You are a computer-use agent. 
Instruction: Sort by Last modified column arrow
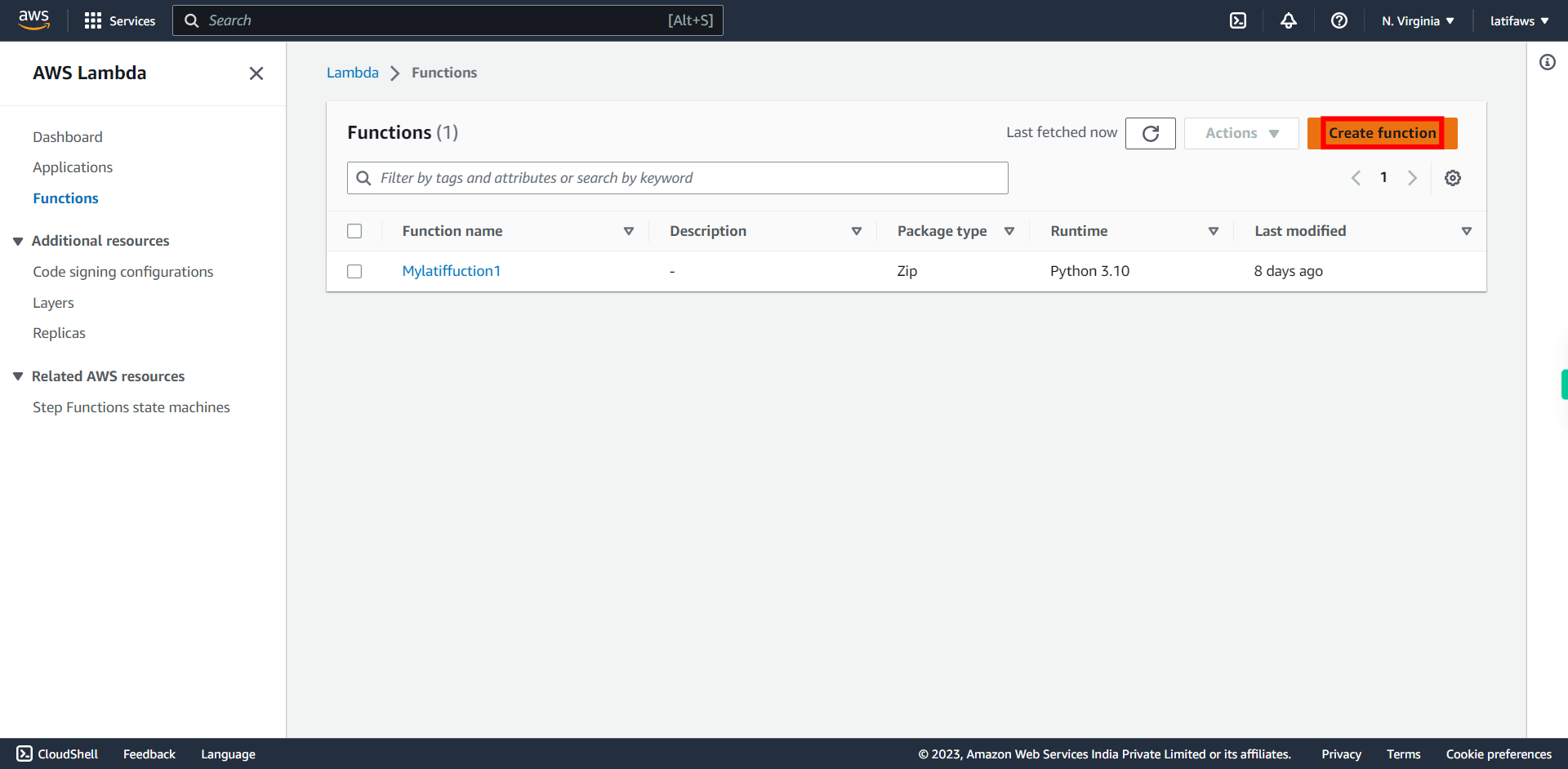click(1467, 231)
